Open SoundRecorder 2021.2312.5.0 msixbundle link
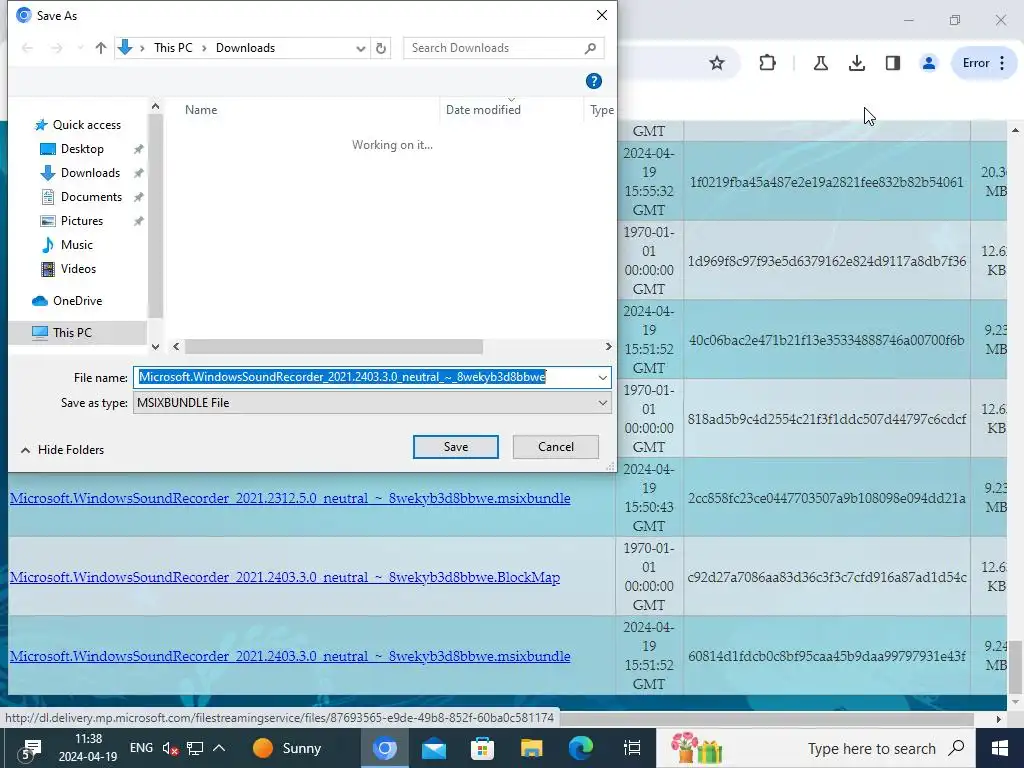The image size is (1024, 768). (x=290, y=498)
